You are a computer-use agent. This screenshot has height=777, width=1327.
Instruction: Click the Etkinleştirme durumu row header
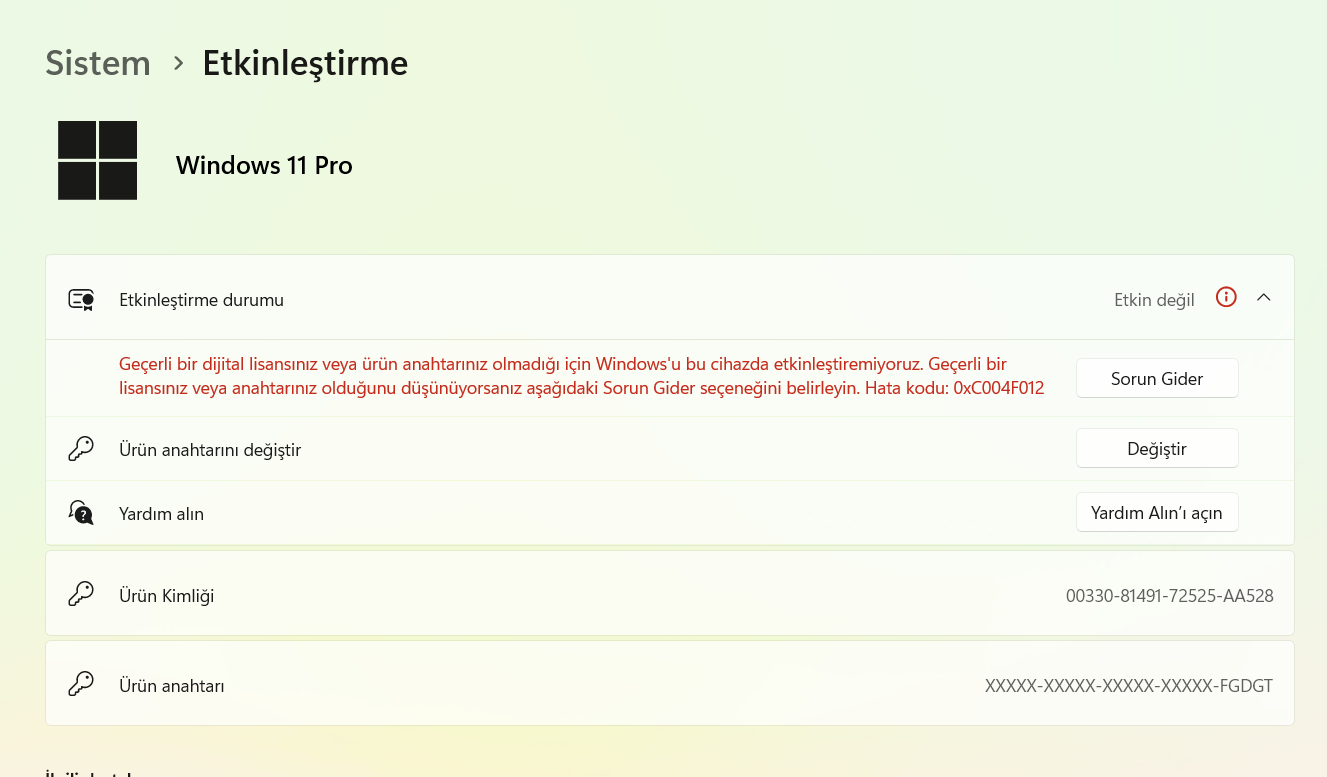coord(670,298)
